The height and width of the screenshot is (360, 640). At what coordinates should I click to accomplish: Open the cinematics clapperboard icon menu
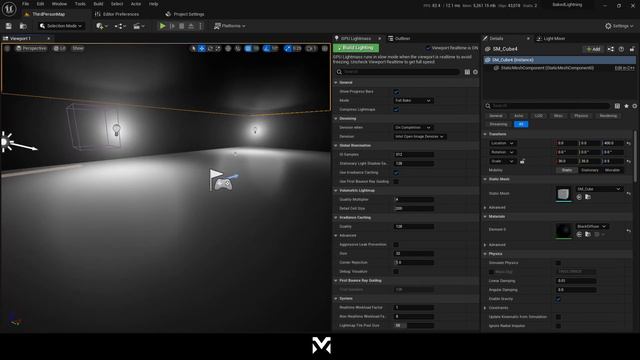139,26
